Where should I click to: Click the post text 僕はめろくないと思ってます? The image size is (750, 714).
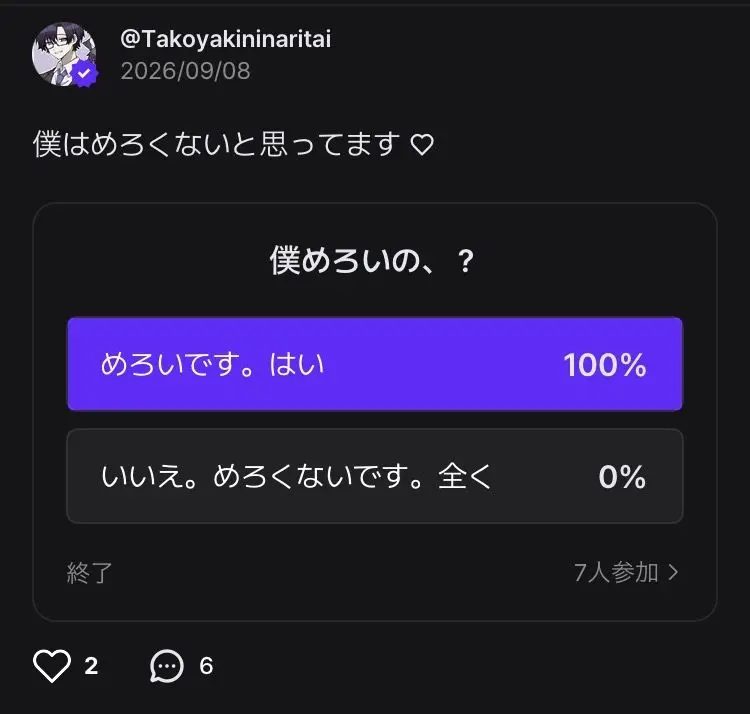point(216,144)
